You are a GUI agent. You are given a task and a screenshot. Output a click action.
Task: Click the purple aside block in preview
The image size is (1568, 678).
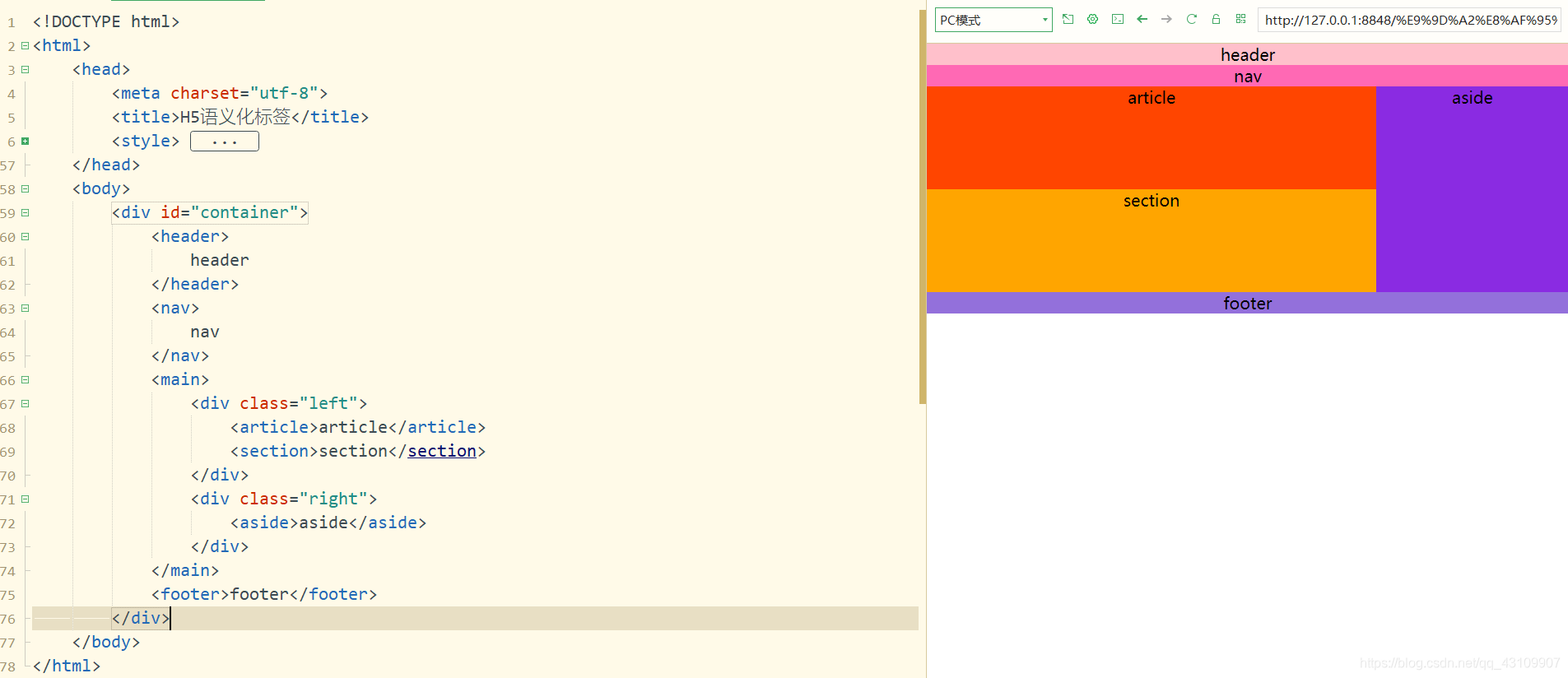click(1472, 189)
